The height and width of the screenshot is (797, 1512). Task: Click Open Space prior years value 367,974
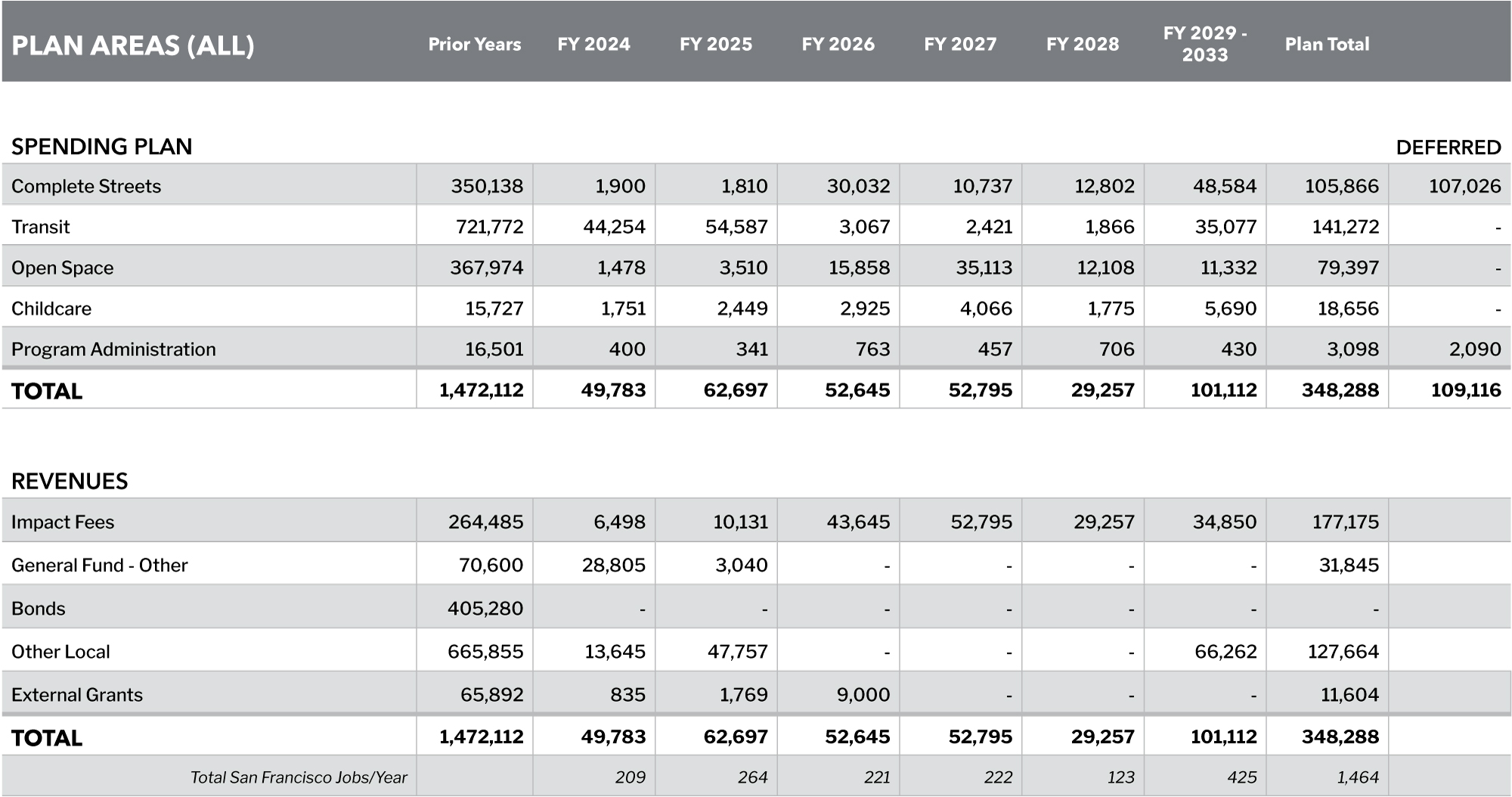487,268
